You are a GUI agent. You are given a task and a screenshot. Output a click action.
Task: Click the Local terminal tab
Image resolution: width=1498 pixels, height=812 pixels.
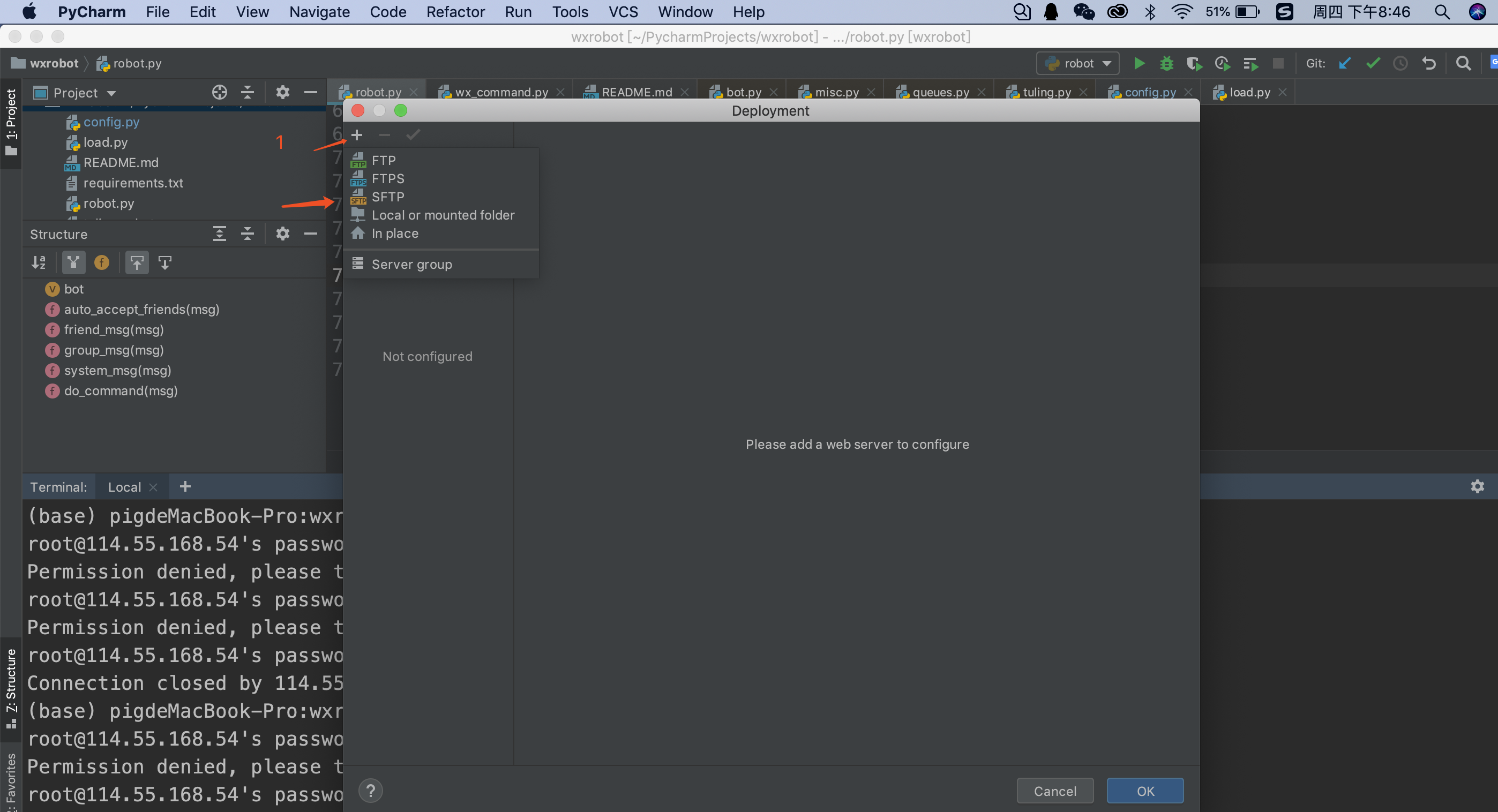pyautogui.click(x=122, y=487)
